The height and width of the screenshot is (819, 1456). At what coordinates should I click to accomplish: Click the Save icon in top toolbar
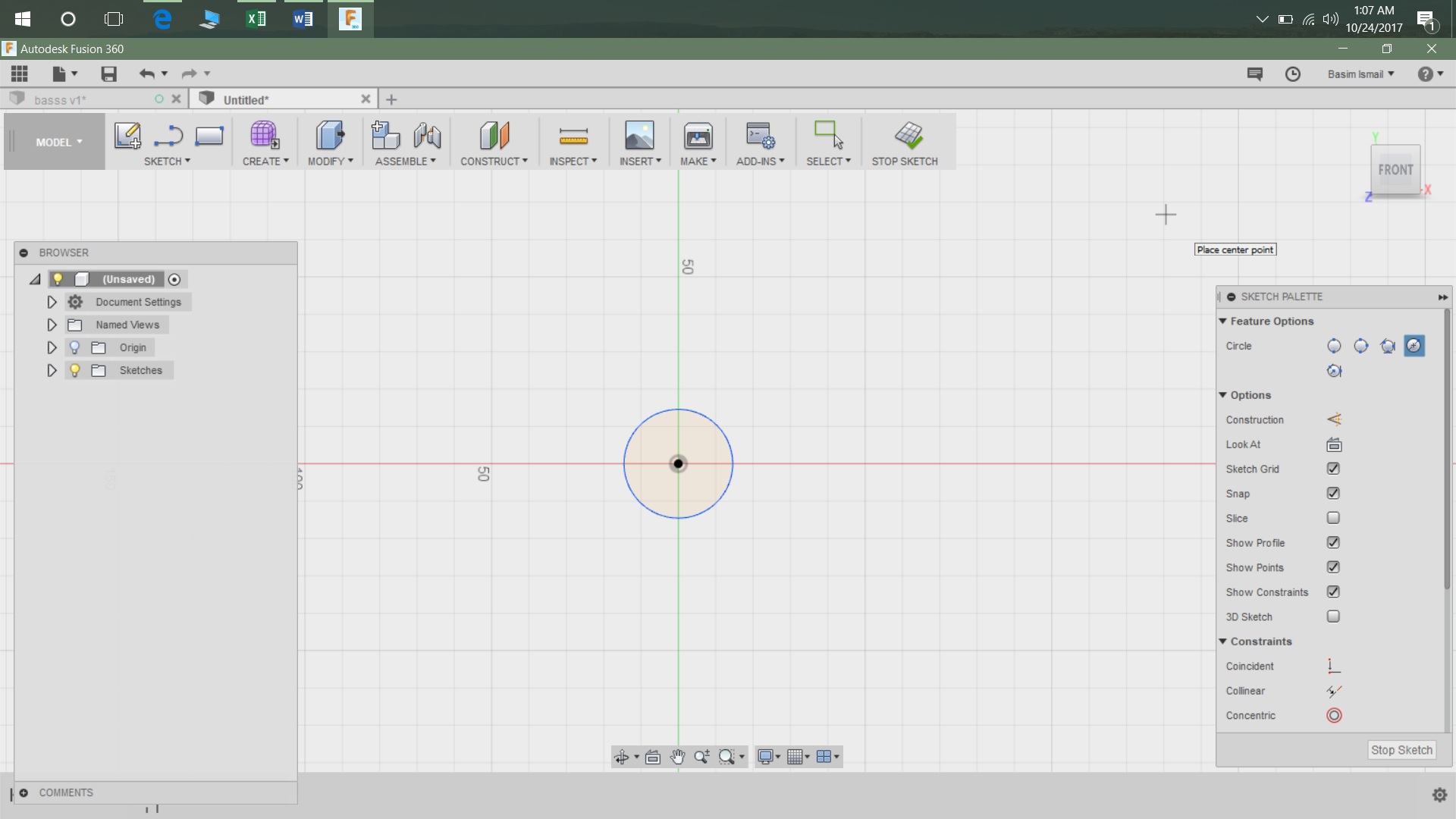tap(108, 74)
